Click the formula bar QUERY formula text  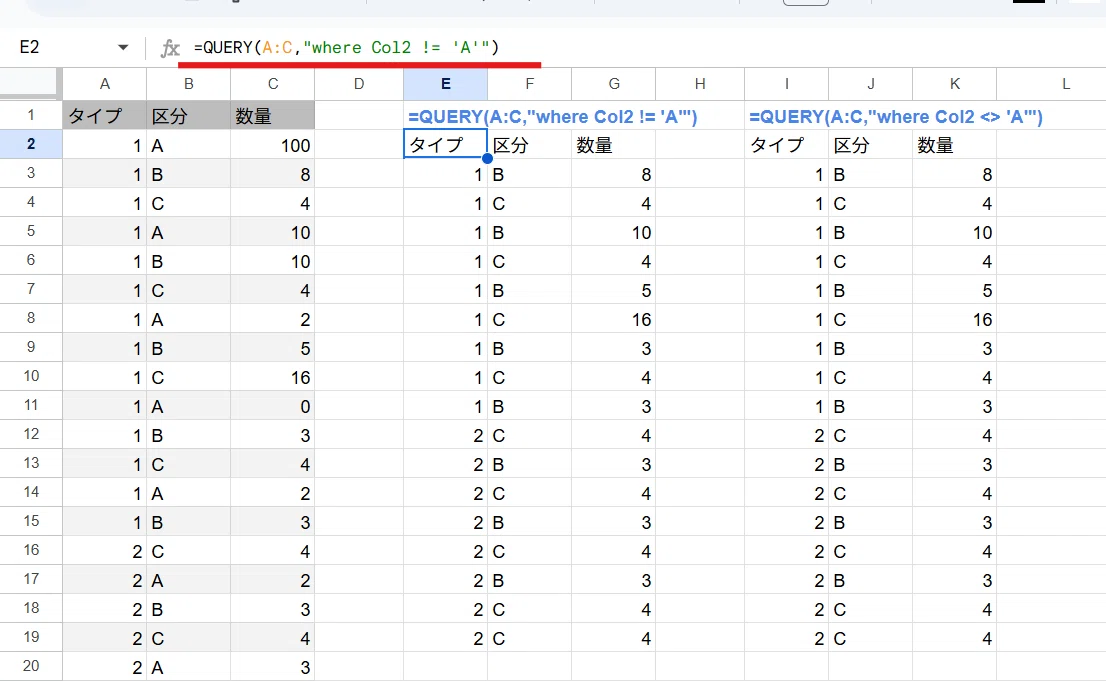point(346,47)
